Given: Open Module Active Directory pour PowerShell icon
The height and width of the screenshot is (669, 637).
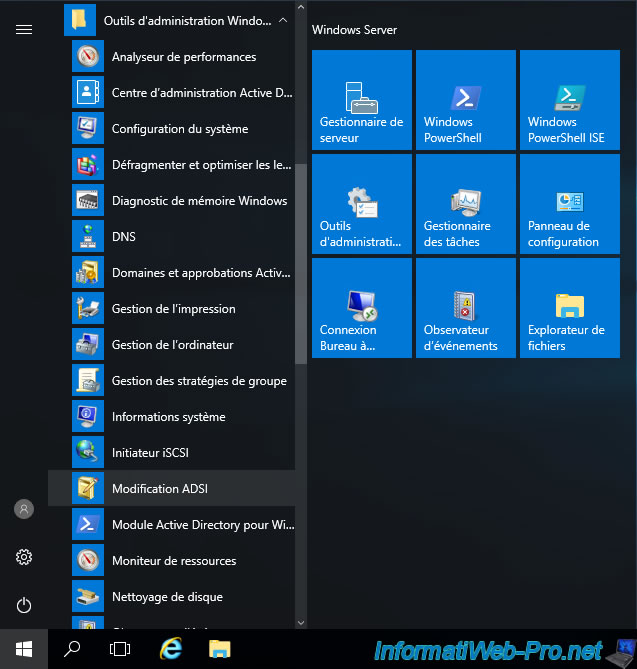Looking at the screenshot, I should point(88,524).
